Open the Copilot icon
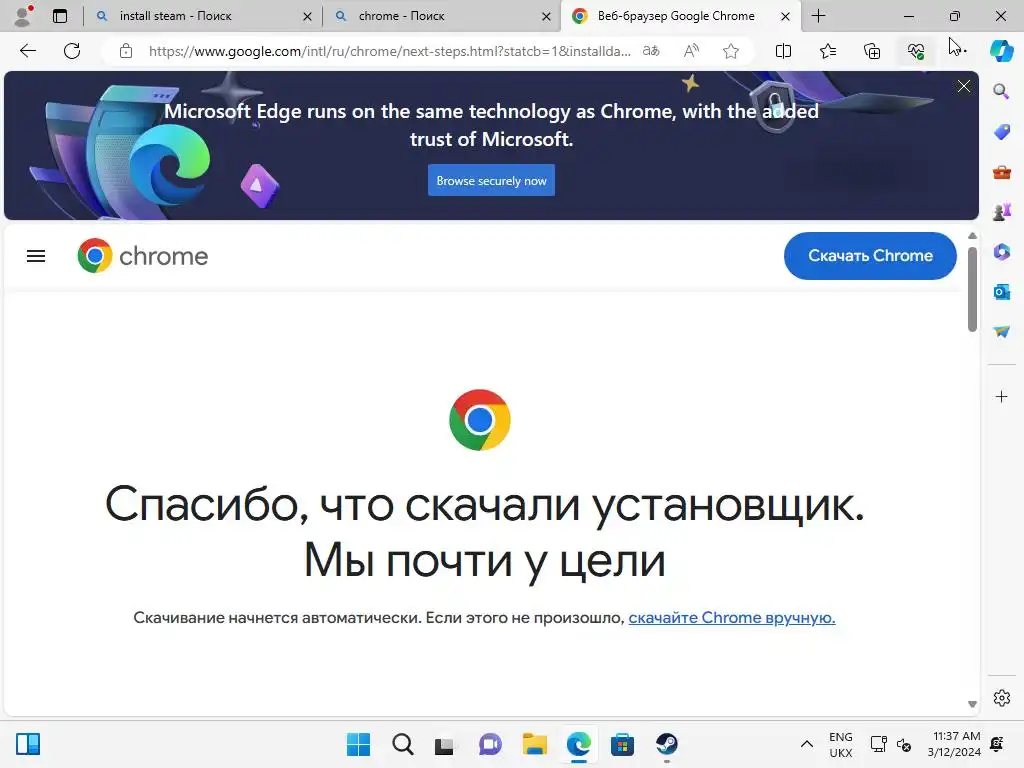The height and width of the screenshot is (768, 1024). [1001, 51]
